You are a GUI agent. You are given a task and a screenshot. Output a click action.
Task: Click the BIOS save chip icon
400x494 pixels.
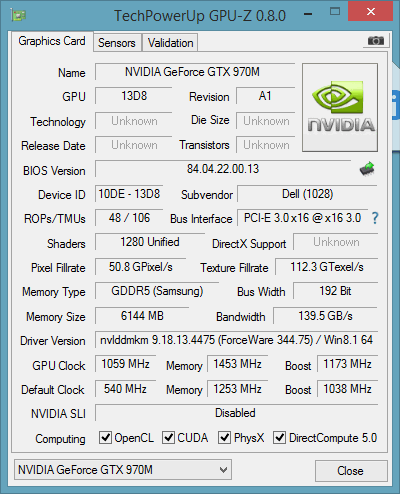(367, 169)
